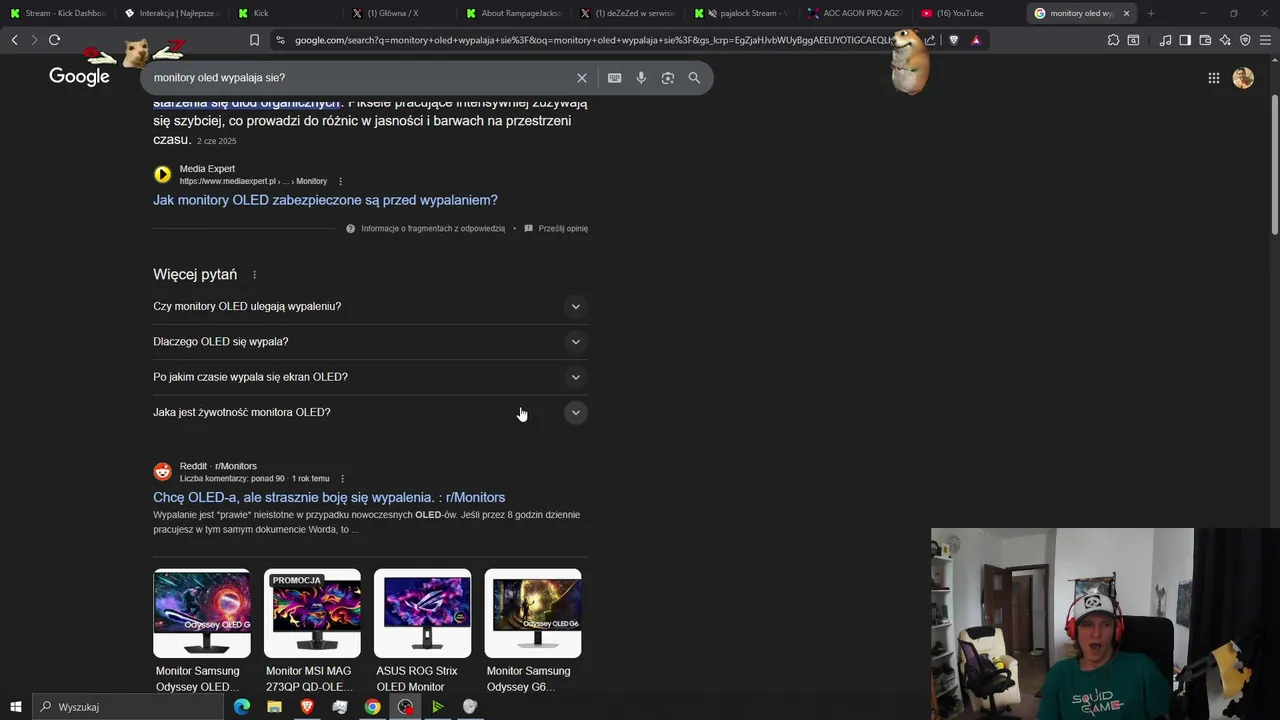Clear the Google search box with X

582,78
